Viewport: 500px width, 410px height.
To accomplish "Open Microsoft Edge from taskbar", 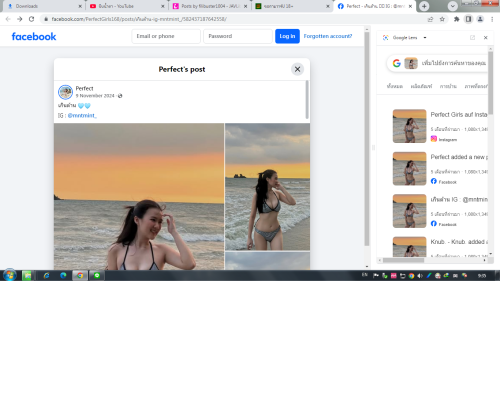I will pos(63,275).
